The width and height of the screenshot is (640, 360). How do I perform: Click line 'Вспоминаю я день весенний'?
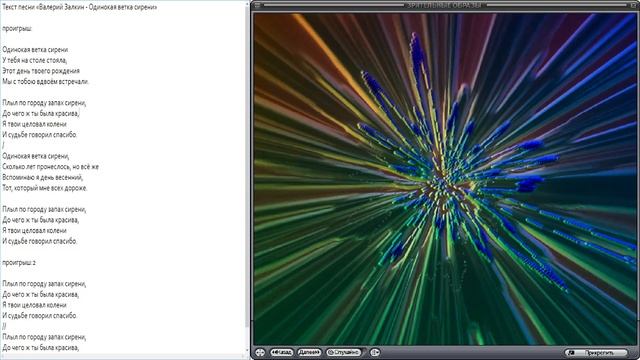42,178
